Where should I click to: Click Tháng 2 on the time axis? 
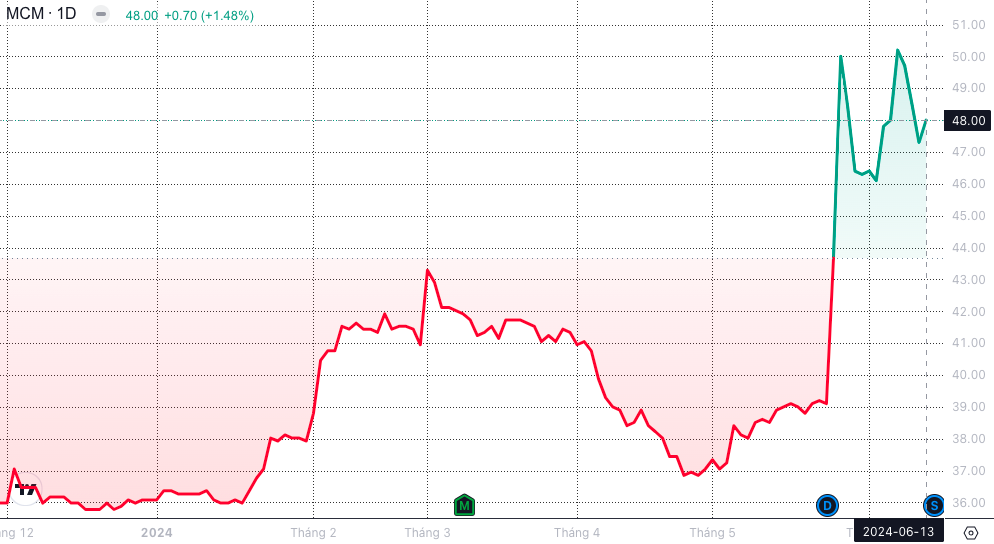313,532
